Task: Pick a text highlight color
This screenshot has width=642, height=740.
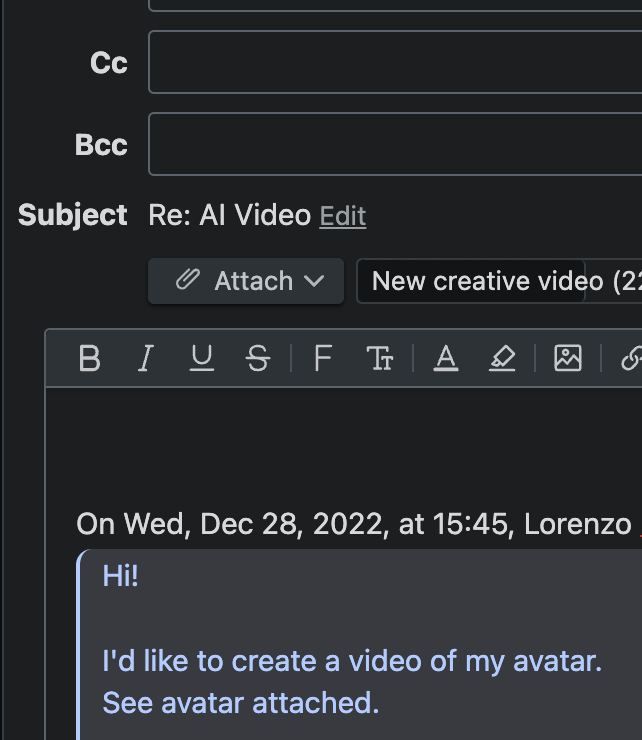Action: click(x=502, y=358)
